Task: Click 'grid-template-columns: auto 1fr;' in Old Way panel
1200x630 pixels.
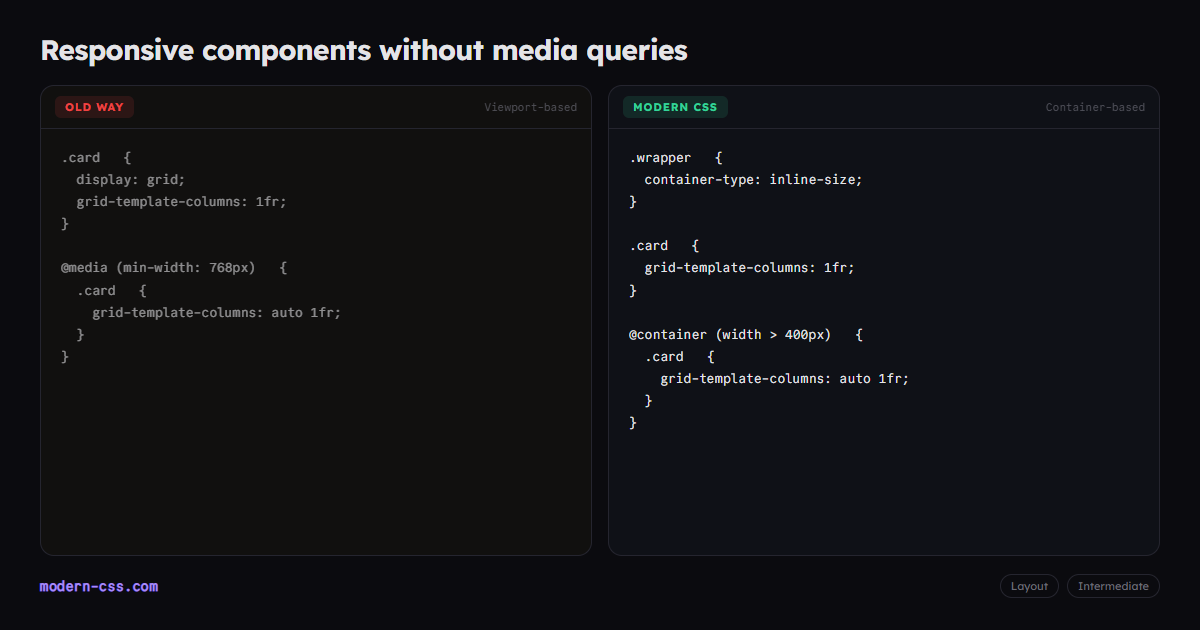Action: [217, 312]
